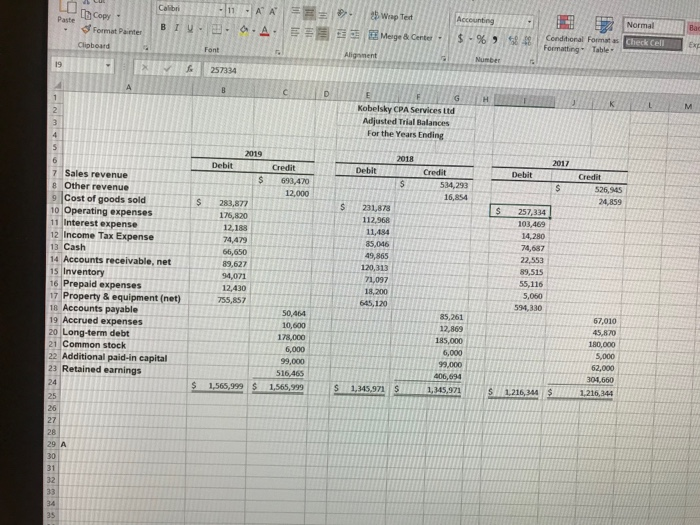Image resolution: width=700 pixels, height=525 pixels.
Task: Open Number format dialog launcher
Action: click(532, 61)
